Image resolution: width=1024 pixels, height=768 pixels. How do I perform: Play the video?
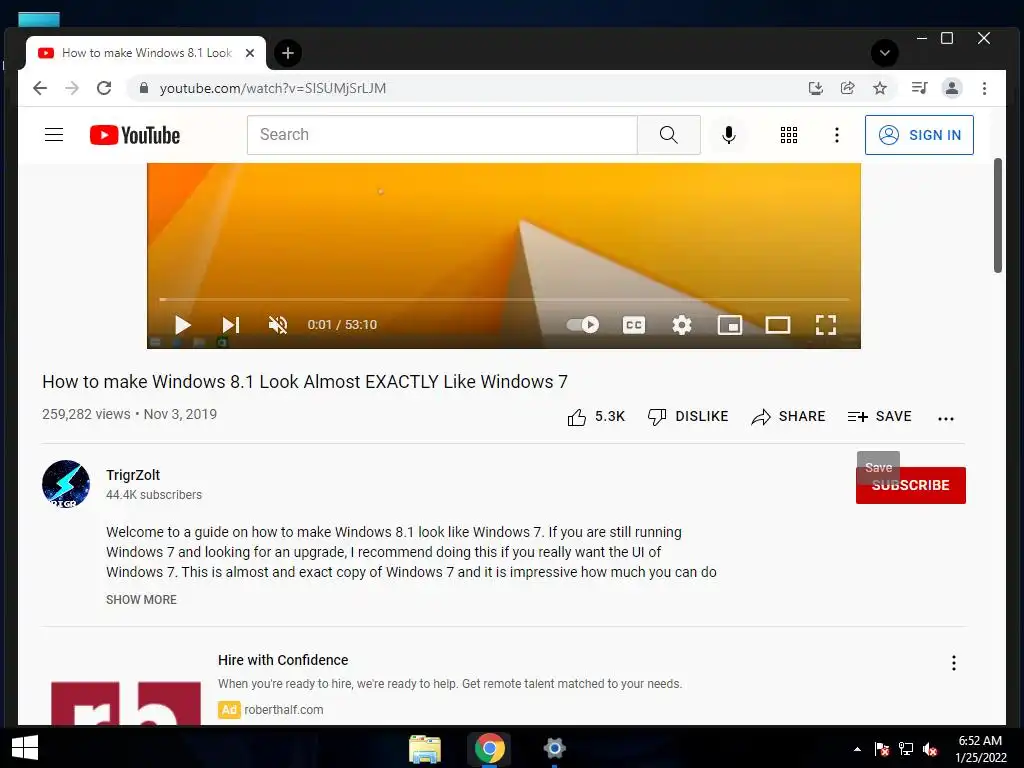(182, 325)
